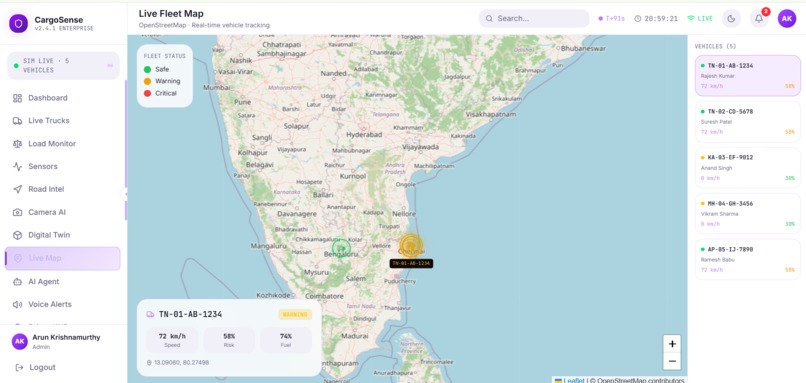This screenshot has width=806, height=383.
Task: Click the truck icon in TN-01-AB-1234 info card
Action: click(150, 314)
